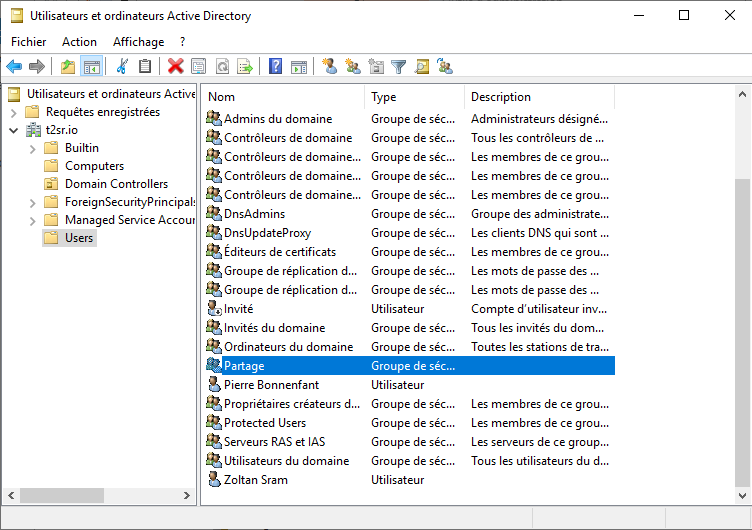Expand the Builtin container
This screenshot has height=530, width=752.
[x=32, y=149]
